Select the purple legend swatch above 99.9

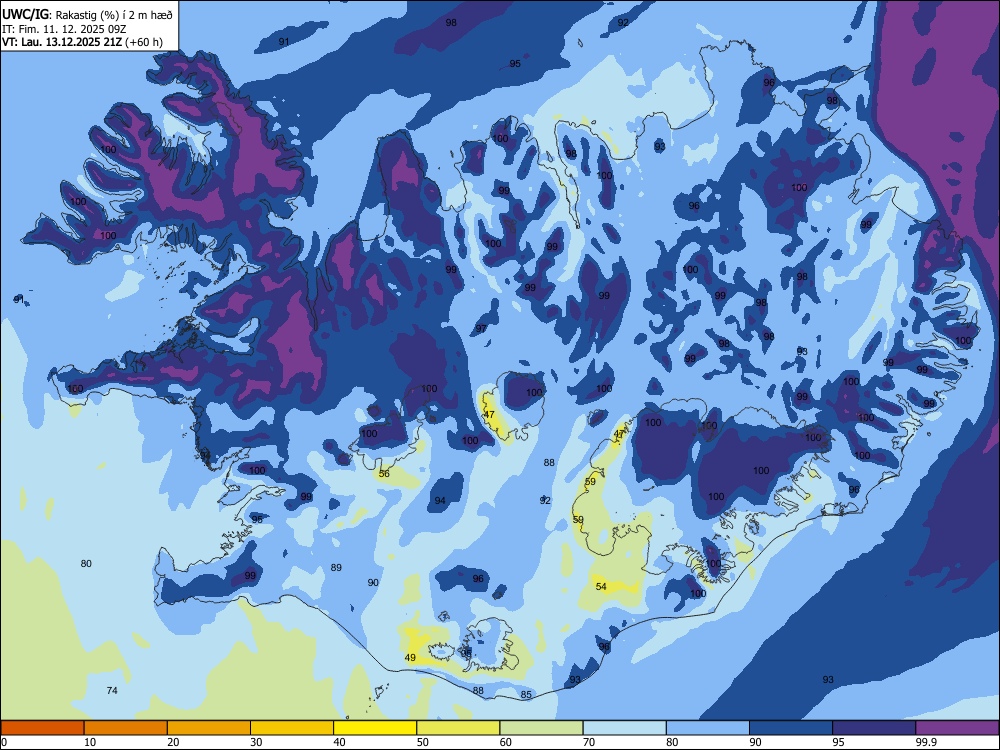click(x=957, y=728)
